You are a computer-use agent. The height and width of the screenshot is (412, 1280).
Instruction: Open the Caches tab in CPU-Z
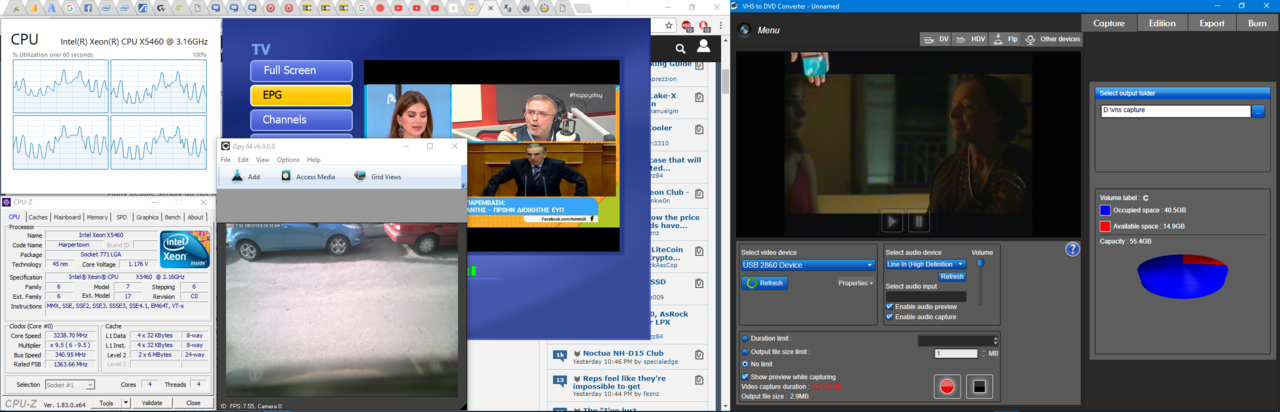coord(38,217)
